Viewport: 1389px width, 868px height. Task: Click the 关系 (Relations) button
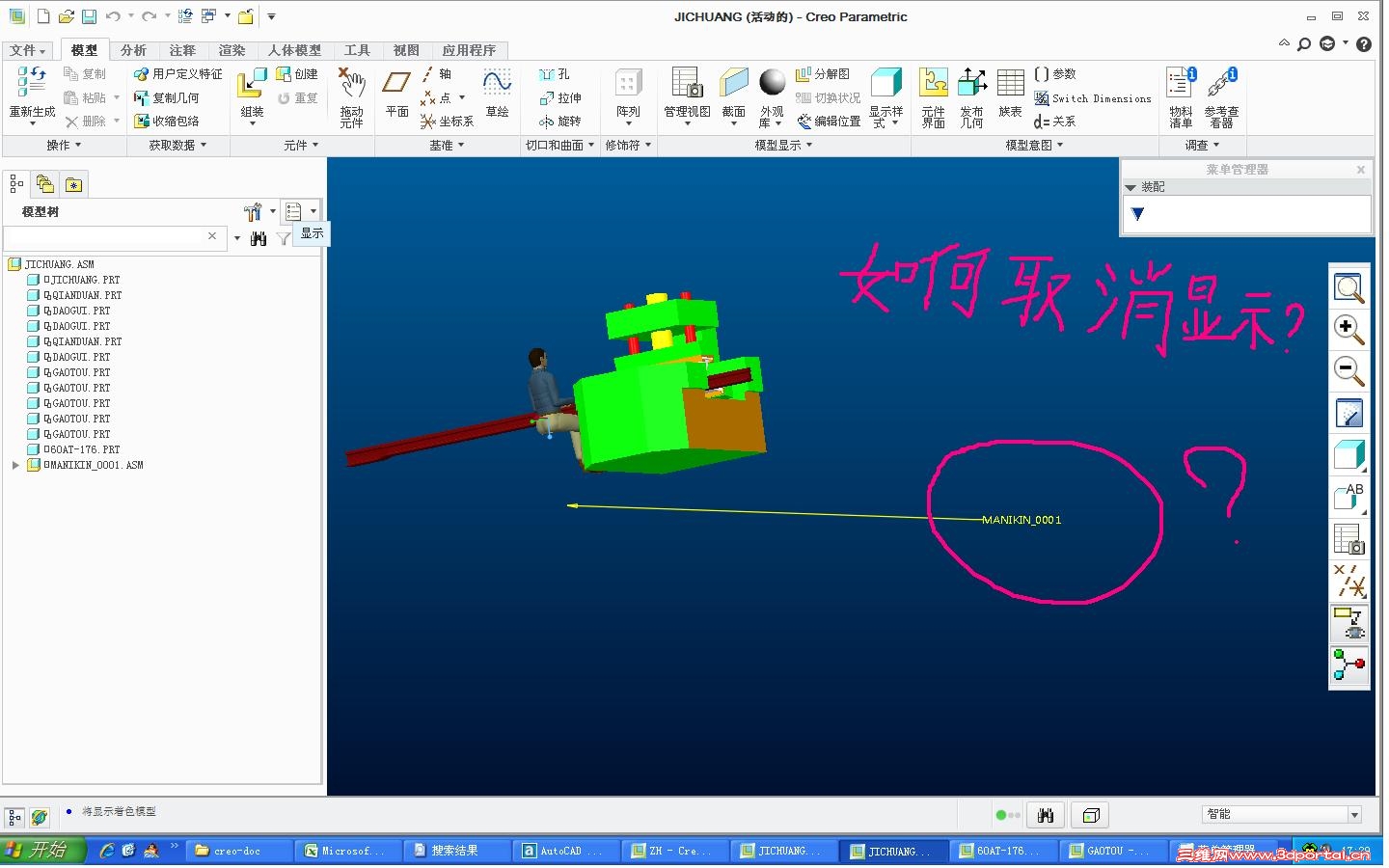pyautogui.click(x=1054, y=122)
